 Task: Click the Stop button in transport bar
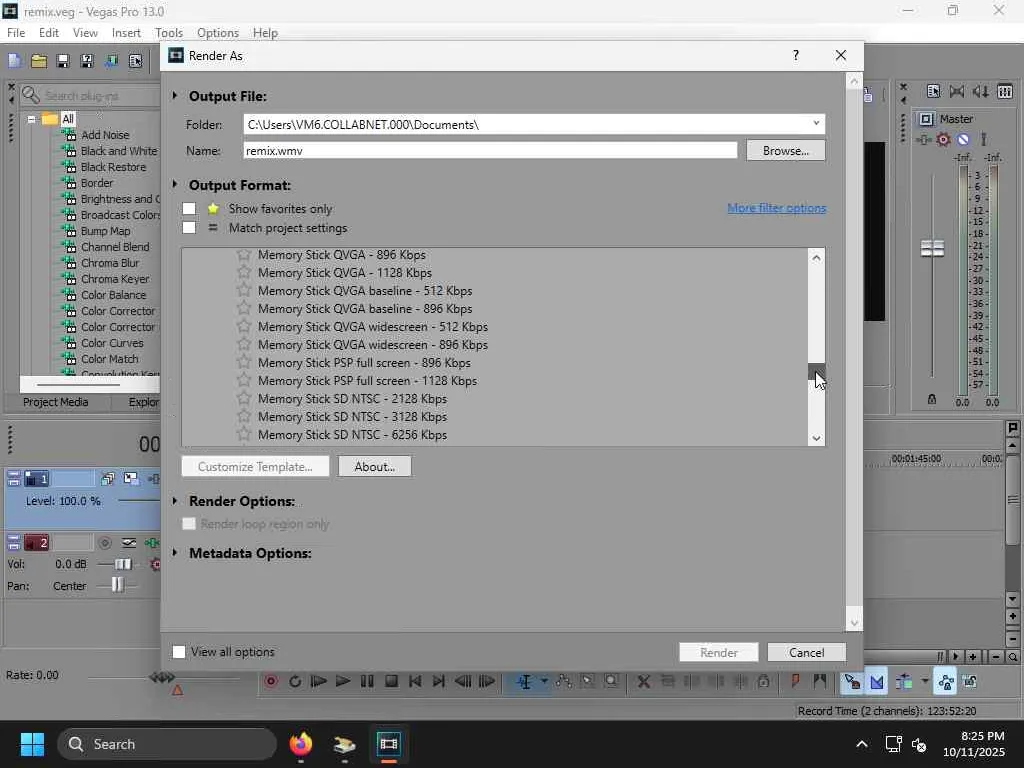click(x=391, y=682)
